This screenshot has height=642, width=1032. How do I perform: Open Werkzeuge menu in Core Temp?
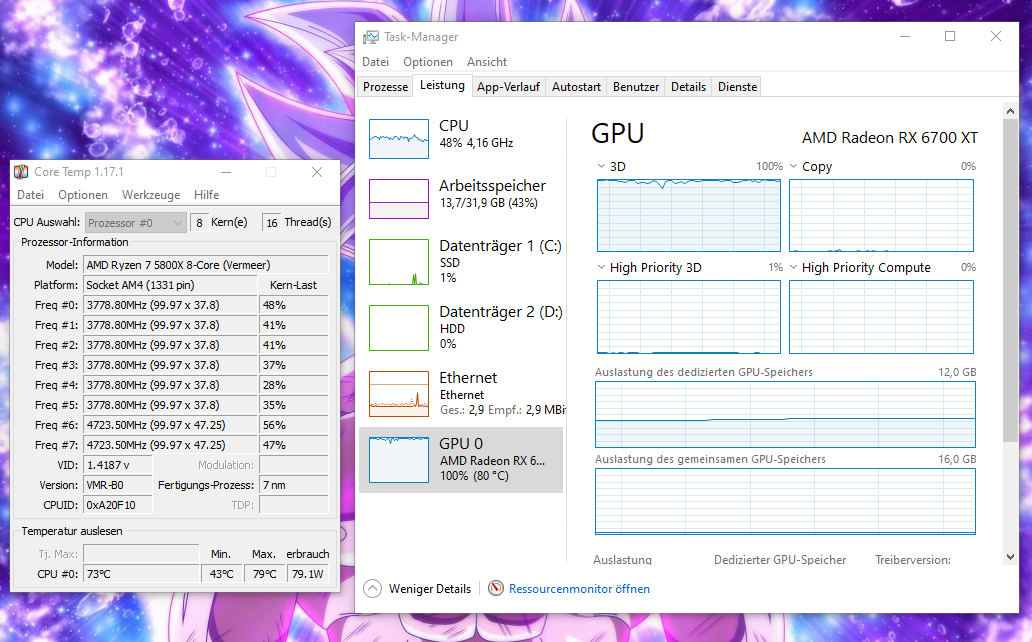151,195
